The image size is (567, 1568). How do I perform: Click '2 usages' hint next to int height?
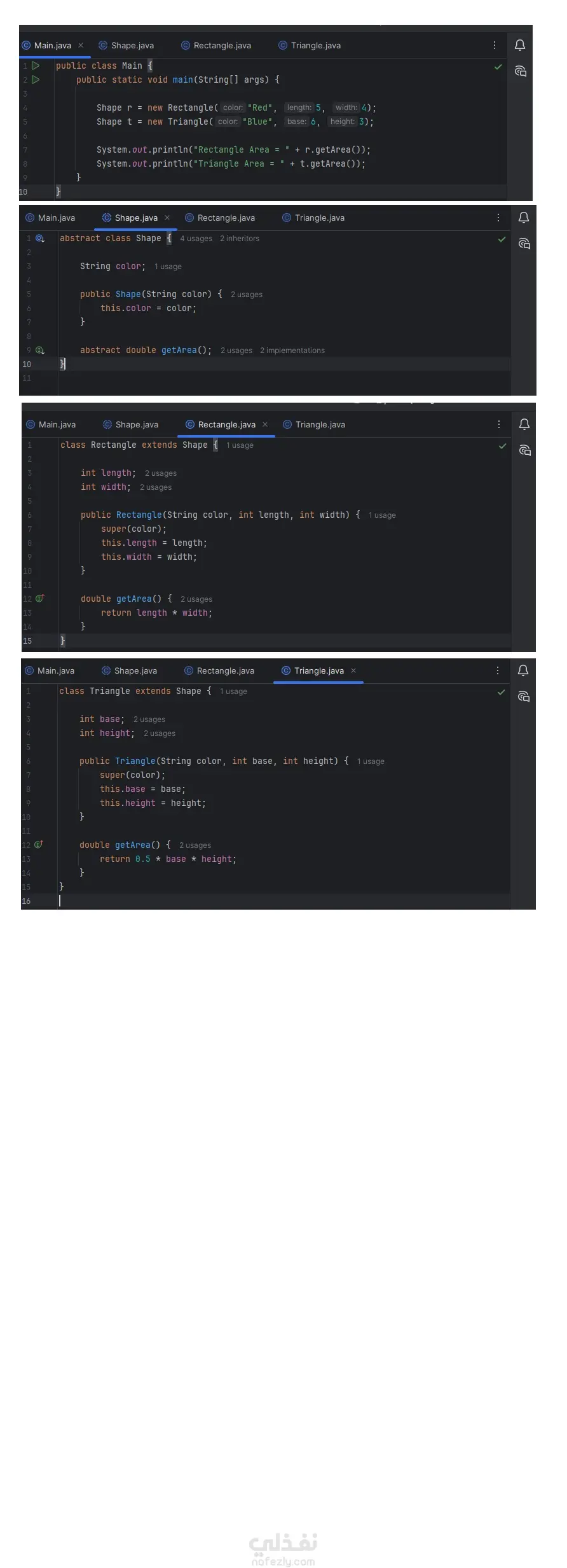click(x=160, y=733)
